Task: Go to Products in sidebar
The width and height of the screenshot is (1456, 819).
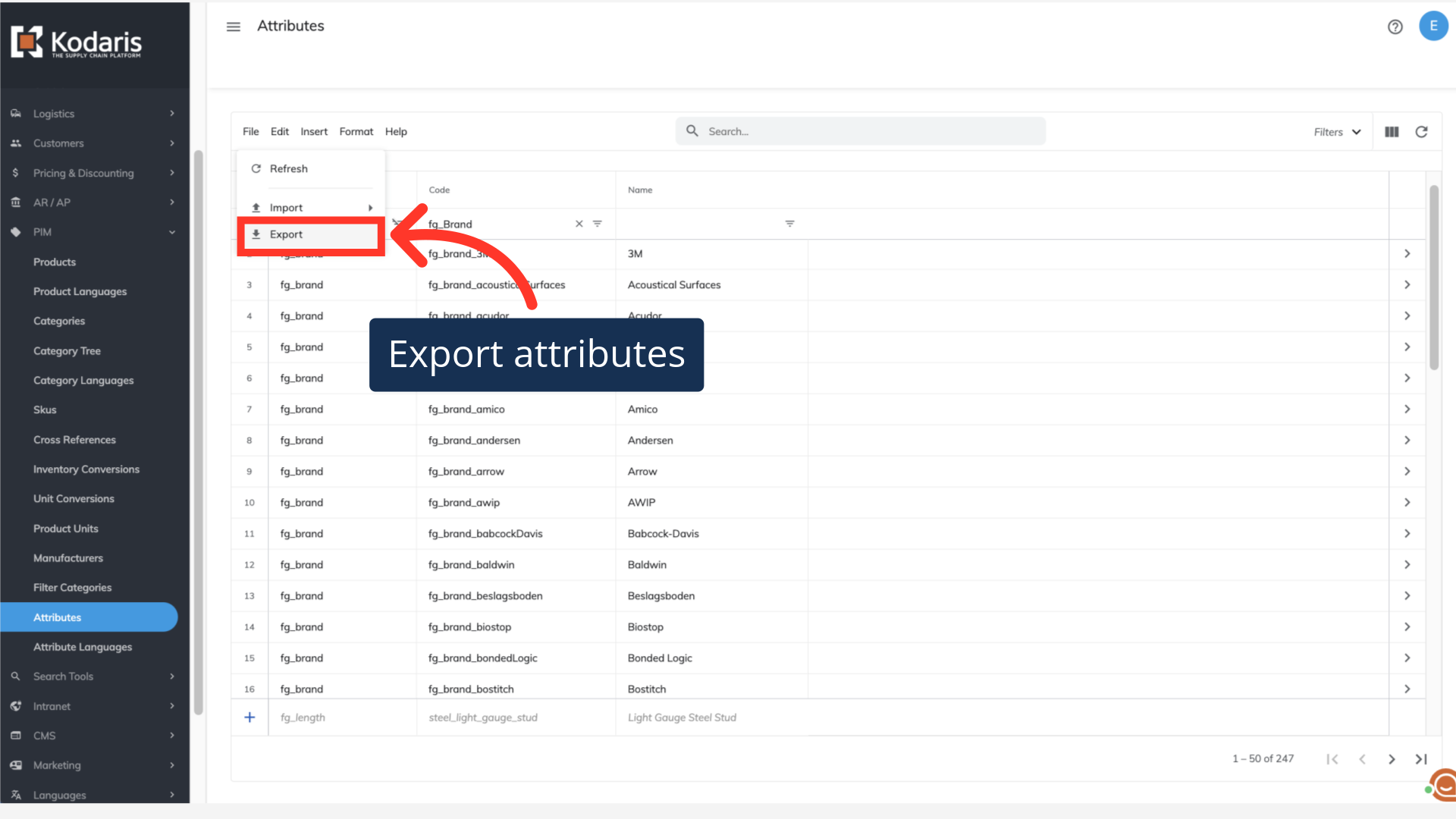Action: click(55, 262)
